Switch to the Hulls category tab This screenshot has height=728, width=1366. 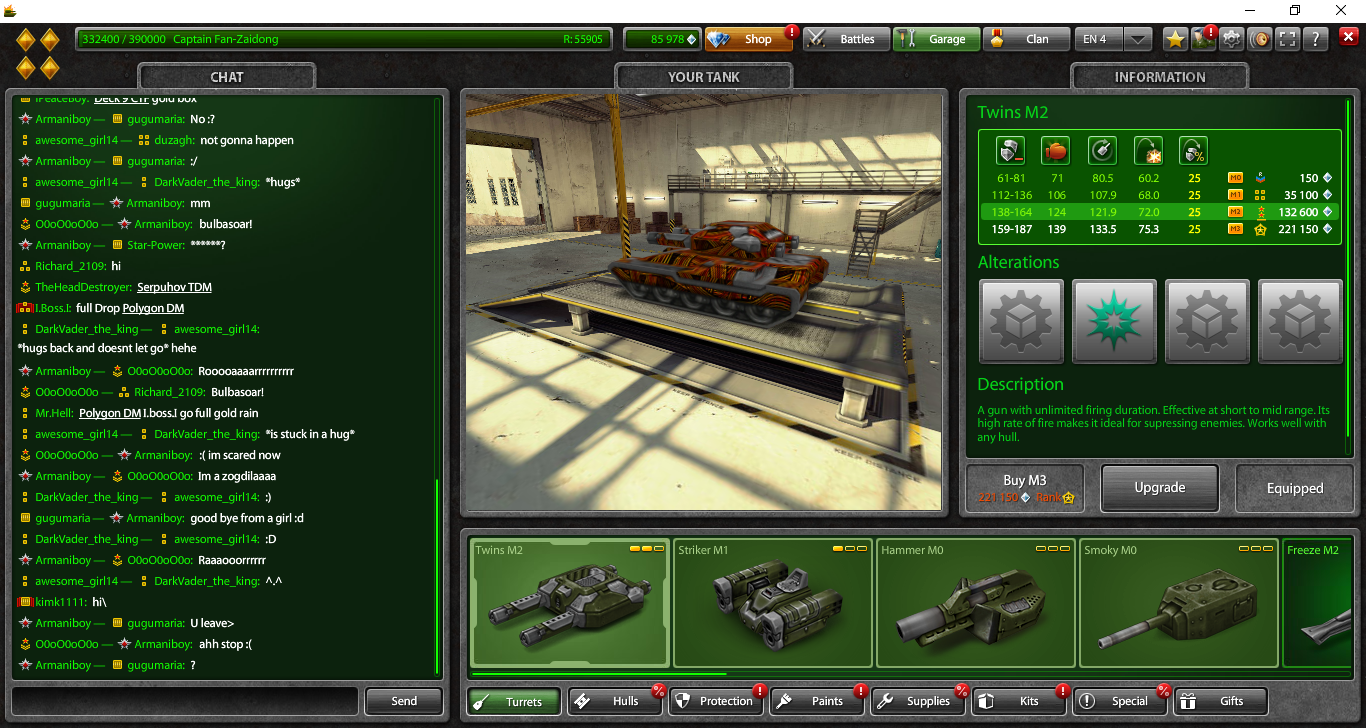tap(616, 701)
